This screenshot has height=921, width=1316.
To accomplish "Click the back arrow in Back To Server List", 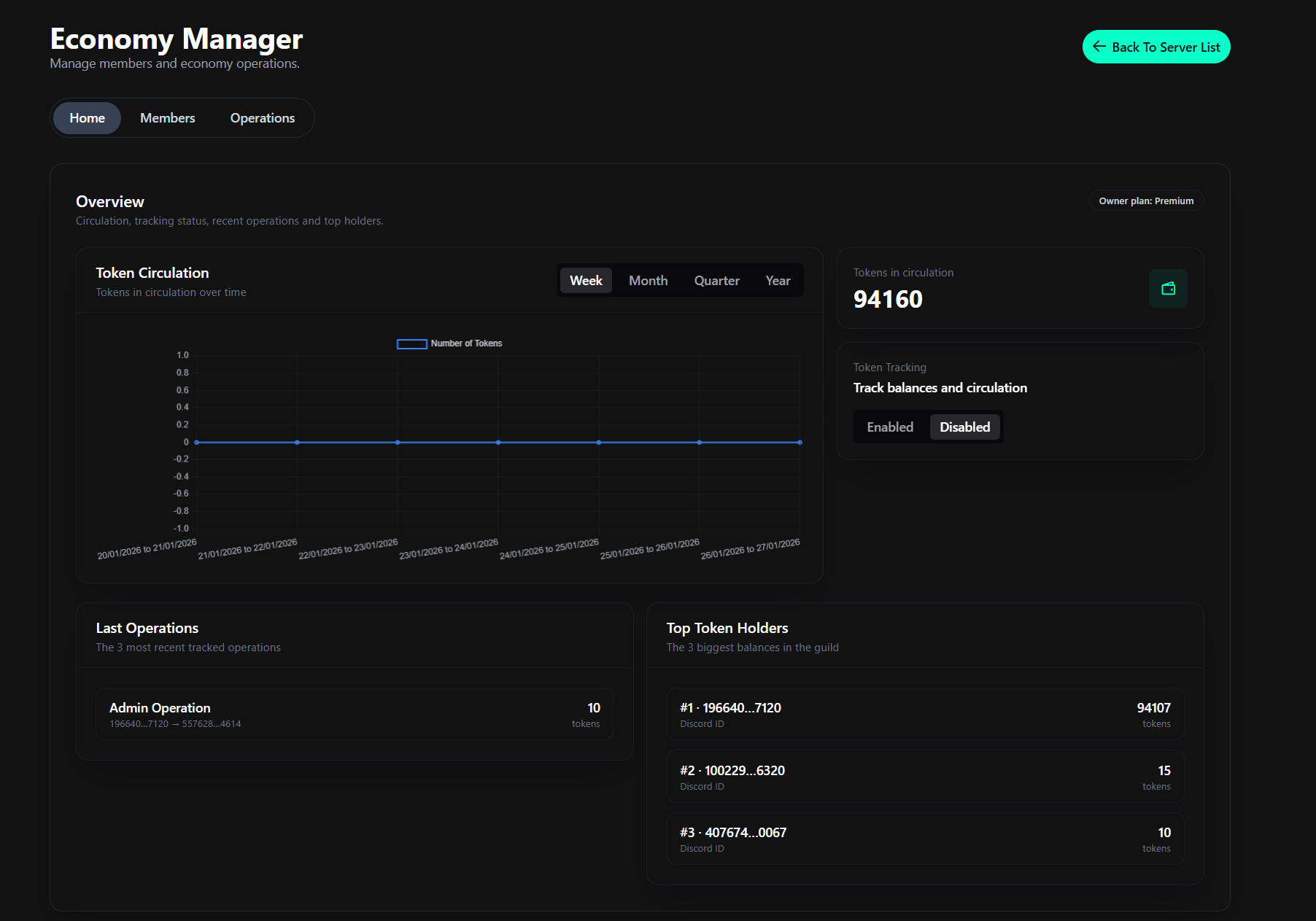I will tap(1100, 47).
